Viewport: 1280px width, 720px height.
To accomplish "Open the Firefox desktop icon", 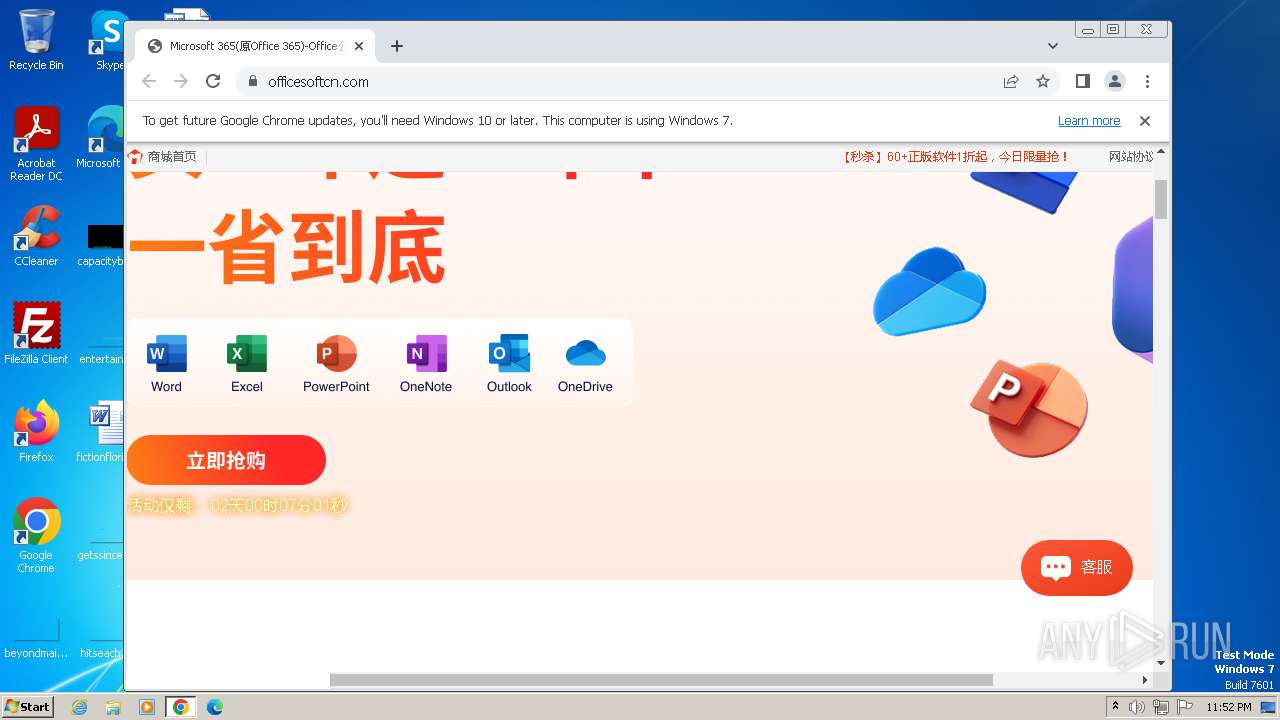I will [36, 431].
